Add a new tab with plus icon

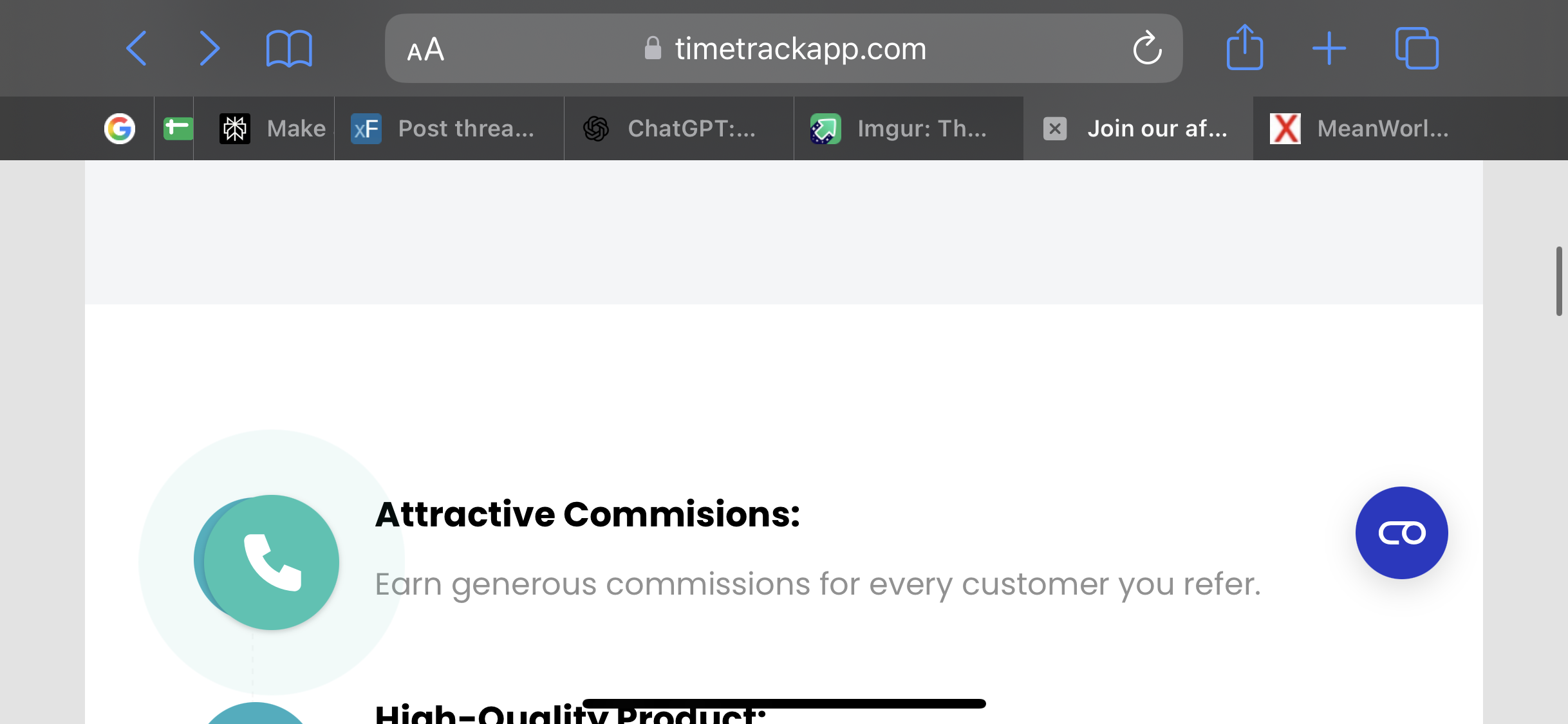[1329, 48]
